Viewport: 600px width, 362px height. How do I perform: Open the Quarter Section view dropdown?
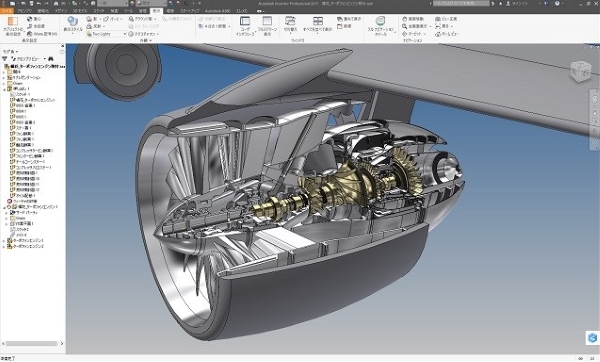214,26
